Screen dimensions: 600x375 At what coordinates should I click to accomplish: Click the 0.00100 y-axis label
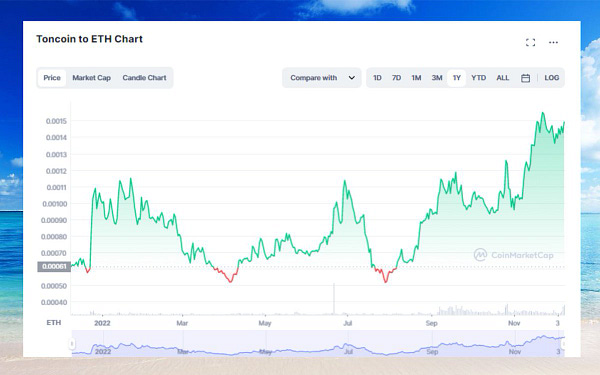coord(55,204)
